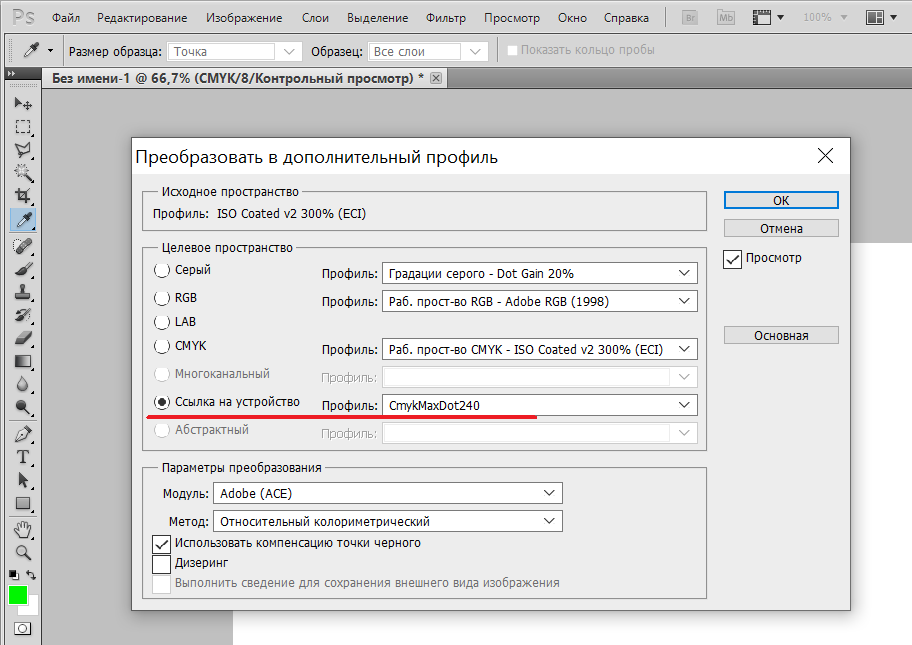Viewport: 912px width, 645px height.
Task: Choose the LAB target space option
Action: (x=162, y=322)
